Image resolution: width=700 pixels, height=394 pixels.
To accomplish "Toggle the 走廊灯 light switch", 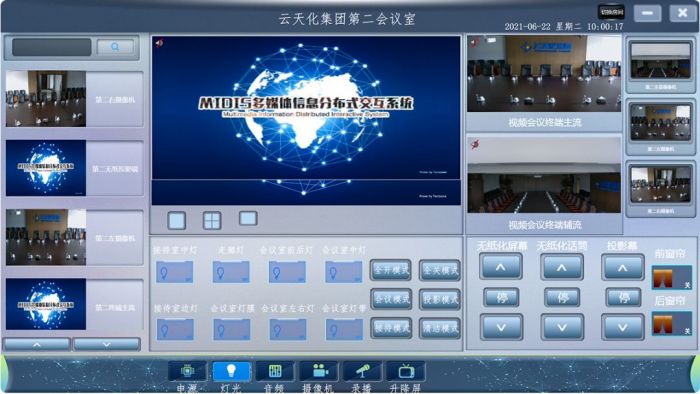I will 231,272.
